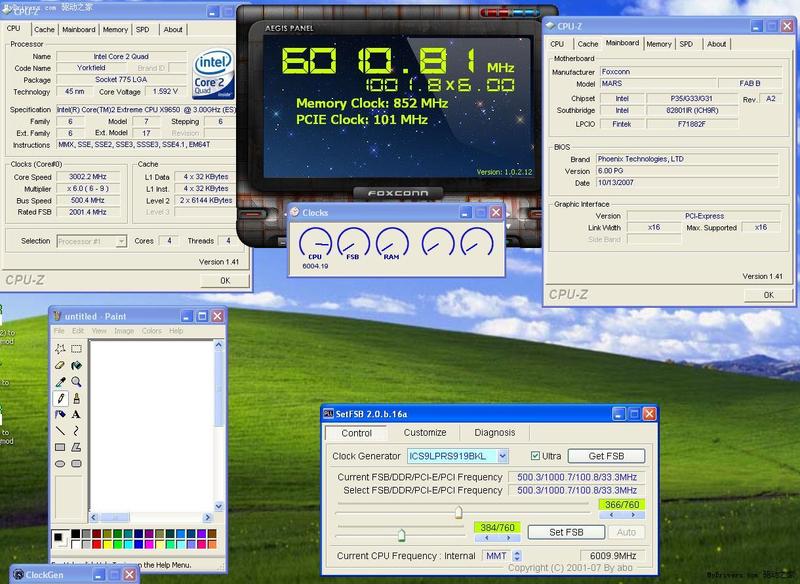Open the Colors menu in Paint
800x584 pixels.
tap(152, 331)
